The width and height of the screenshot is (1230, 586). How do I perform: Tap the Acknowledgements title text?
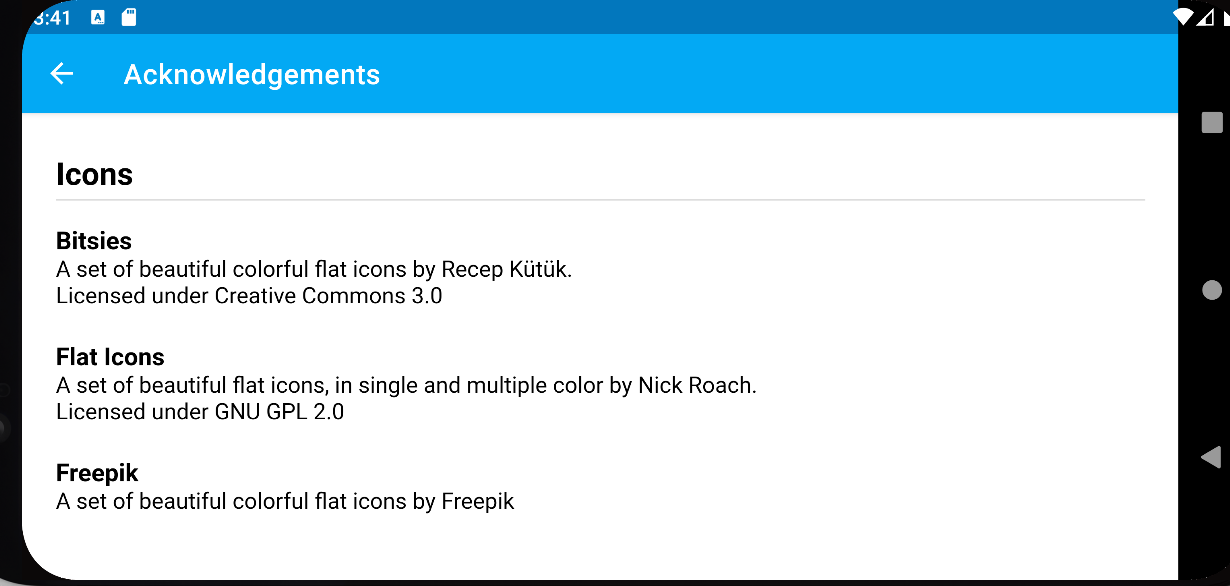(x=251, y=74)
